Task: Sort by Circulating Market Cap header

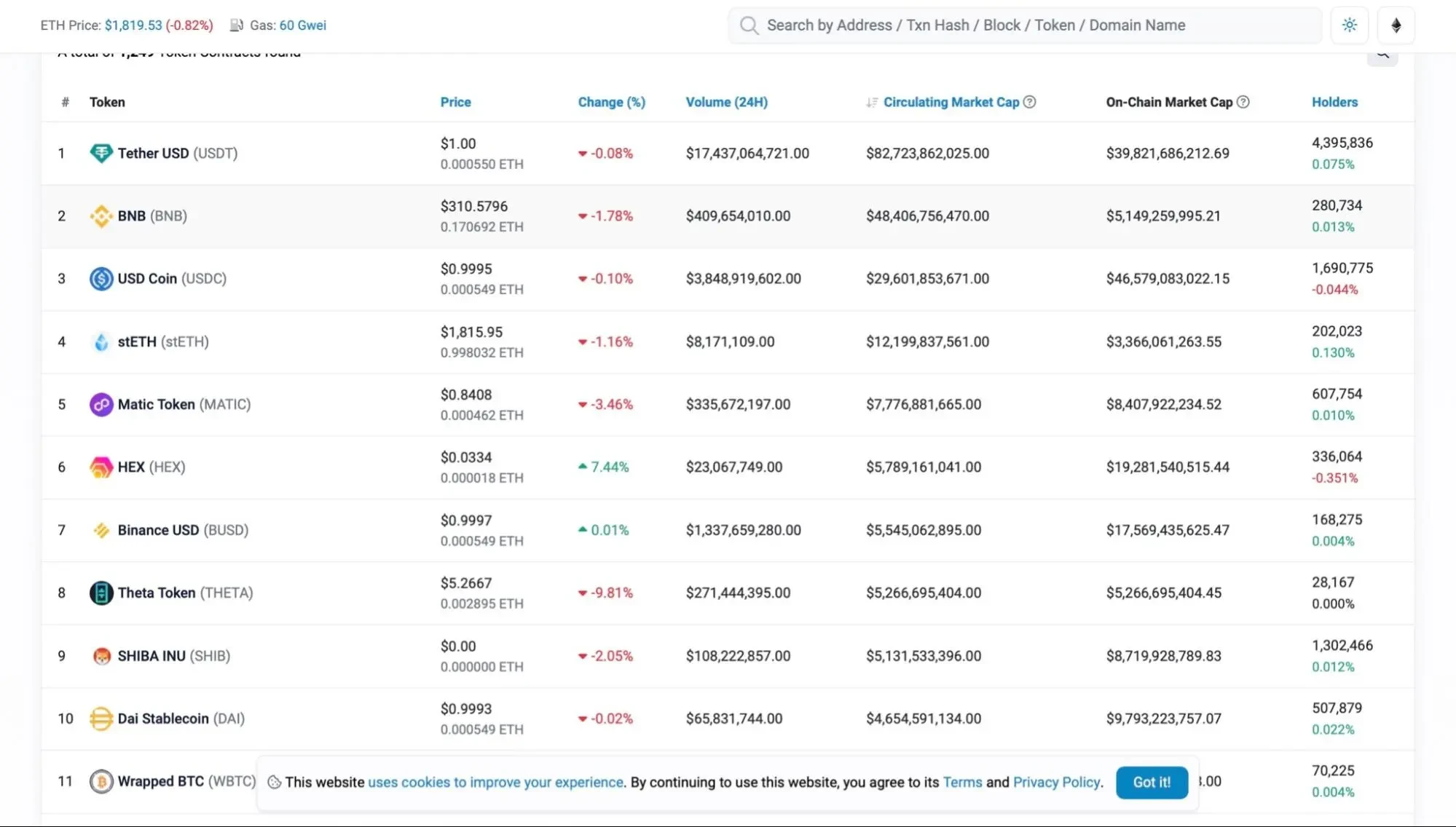Action: pyautogui.click(x=951, y=102)
